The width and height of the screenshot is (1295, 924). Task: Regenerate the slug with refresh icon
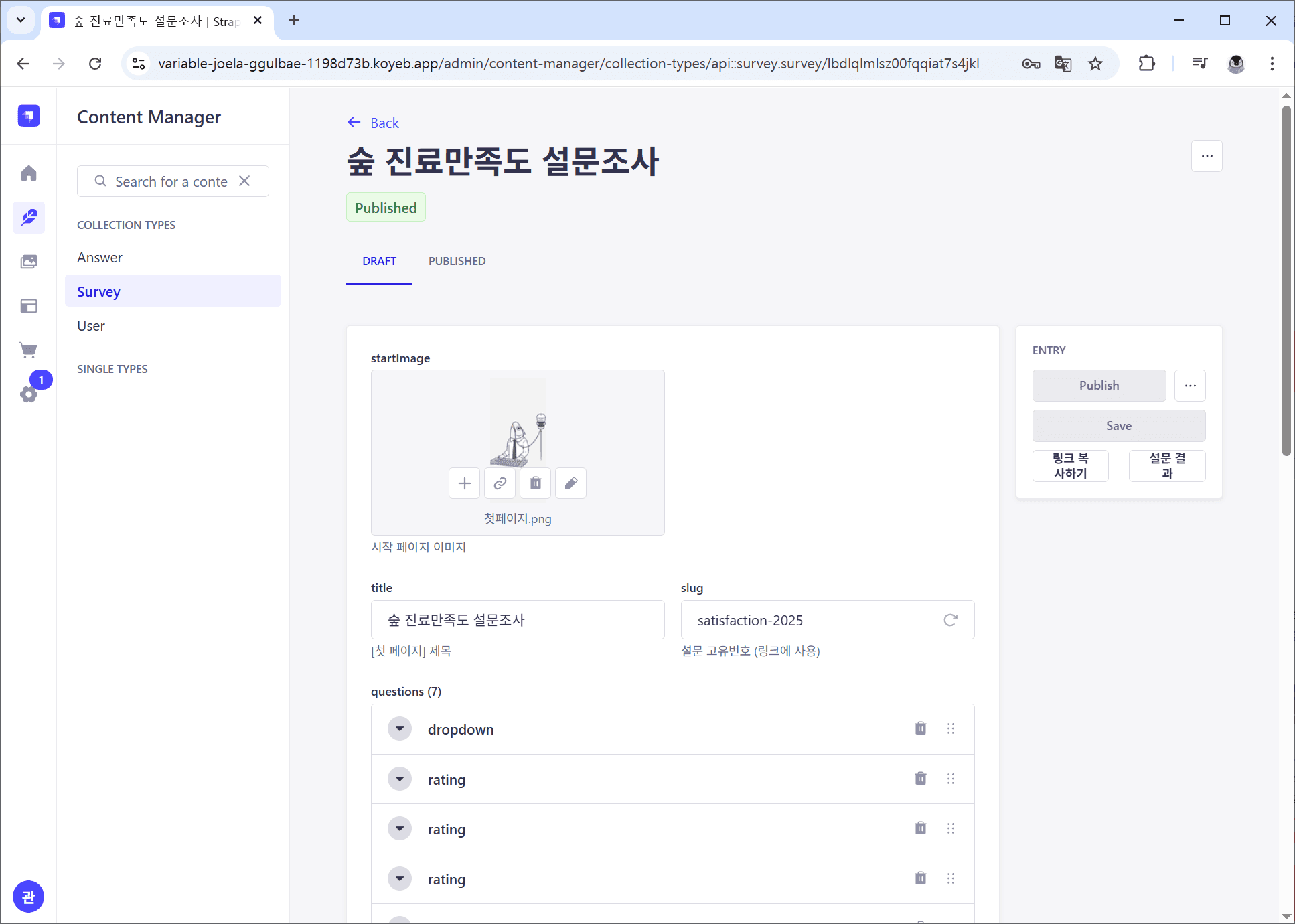(949, 620)
